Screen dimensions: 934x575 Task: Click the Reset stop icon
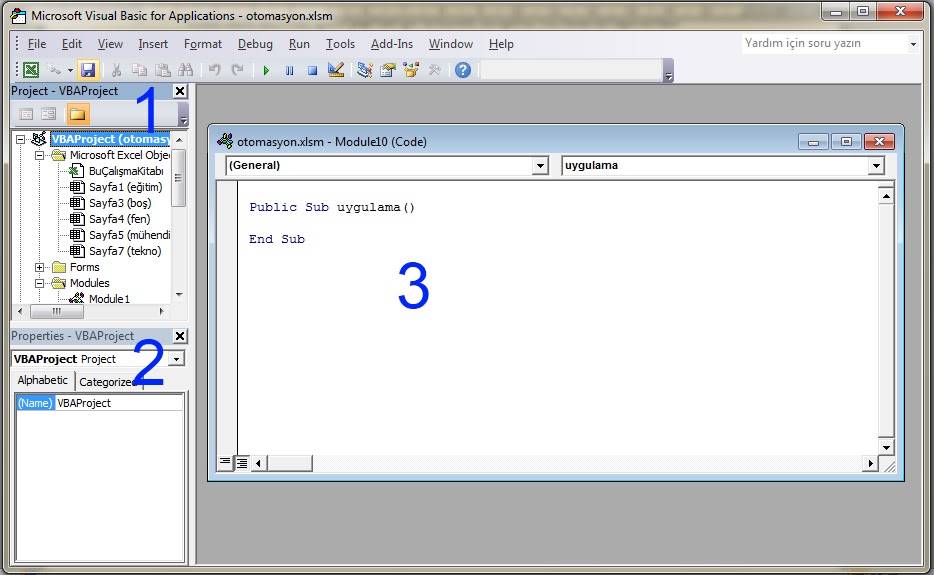point(312,70)
